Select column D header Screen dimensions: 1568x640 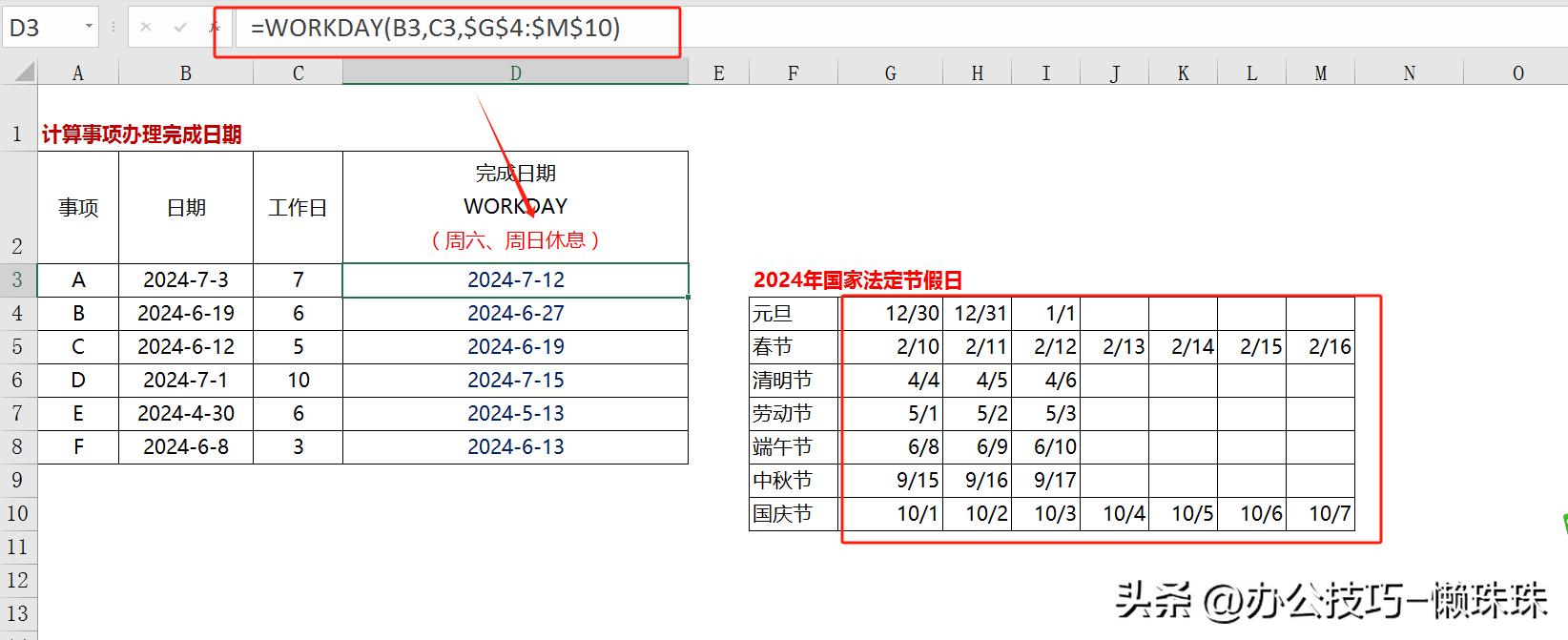(x=515, y=73)
